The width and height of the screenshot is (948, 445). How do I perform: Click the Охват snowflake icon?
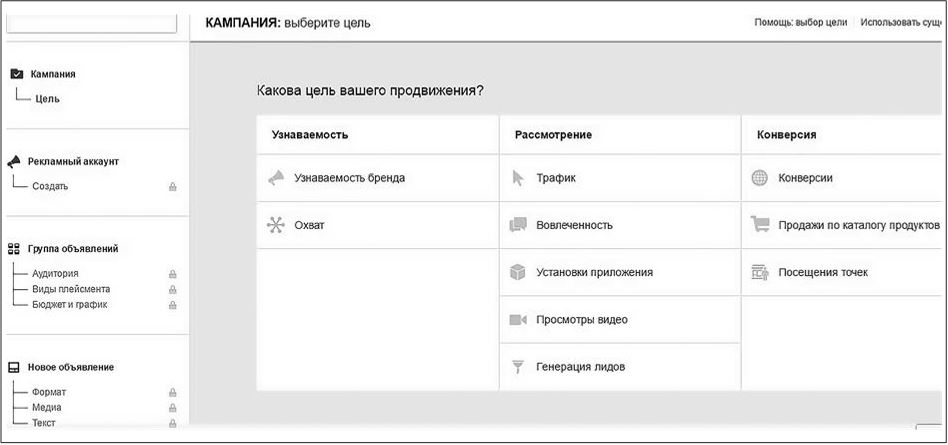275,225
